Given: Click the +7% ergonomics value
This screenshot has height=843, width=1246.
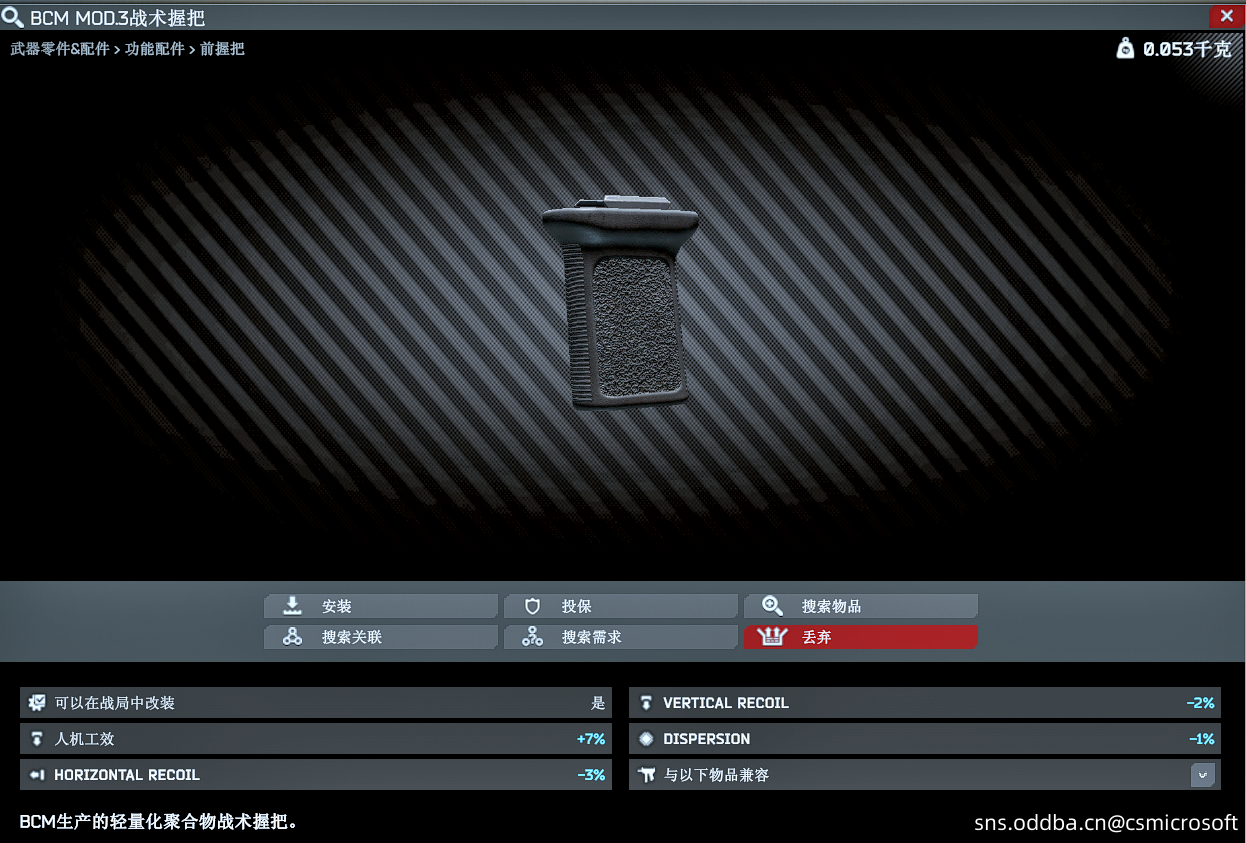Looking at the screenshot, I should tap(591, 739).
